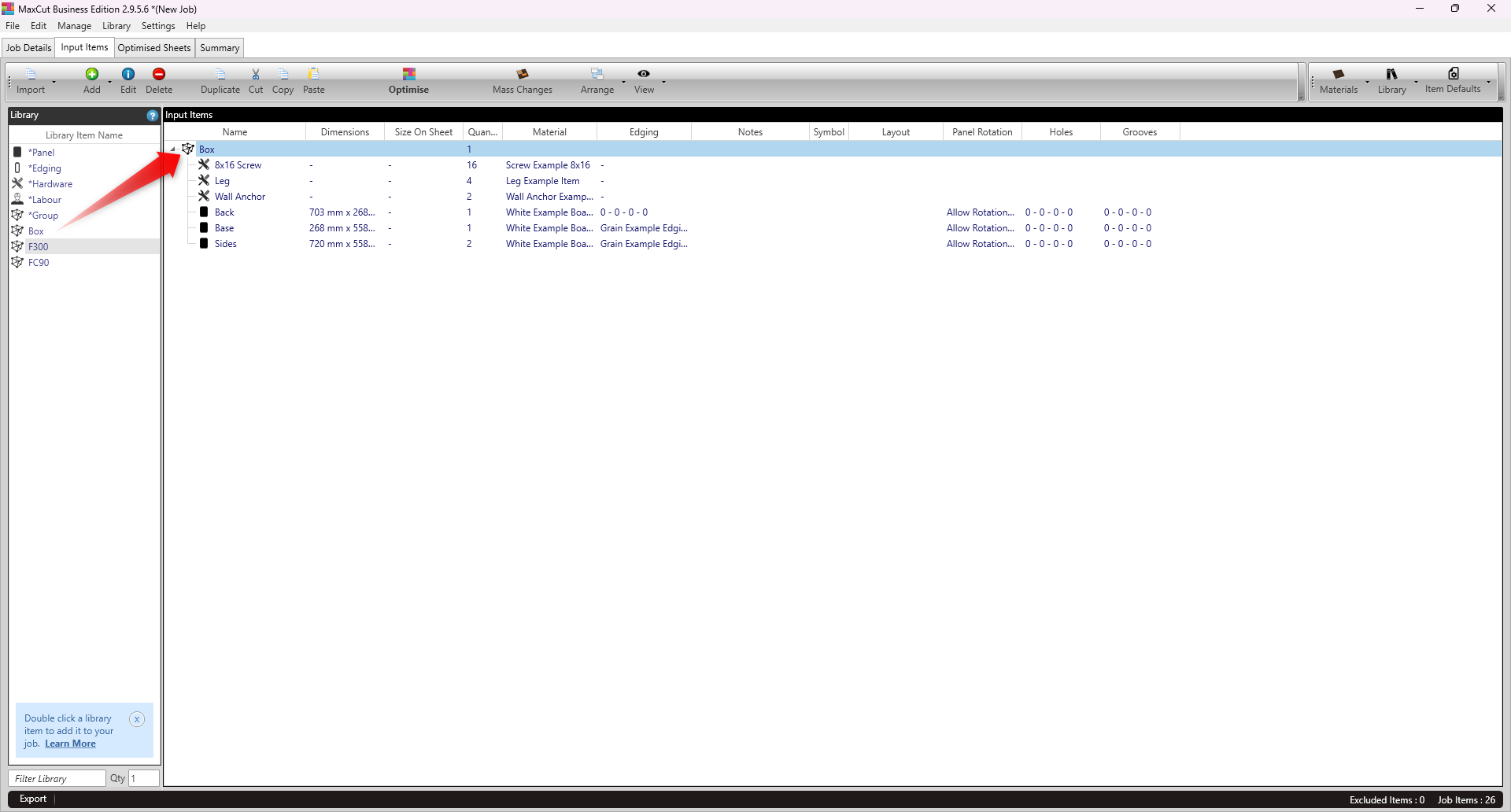Collapse the Box group in Input Items
This screenshot has height=812, width=1511.
[x=173, y=149]
